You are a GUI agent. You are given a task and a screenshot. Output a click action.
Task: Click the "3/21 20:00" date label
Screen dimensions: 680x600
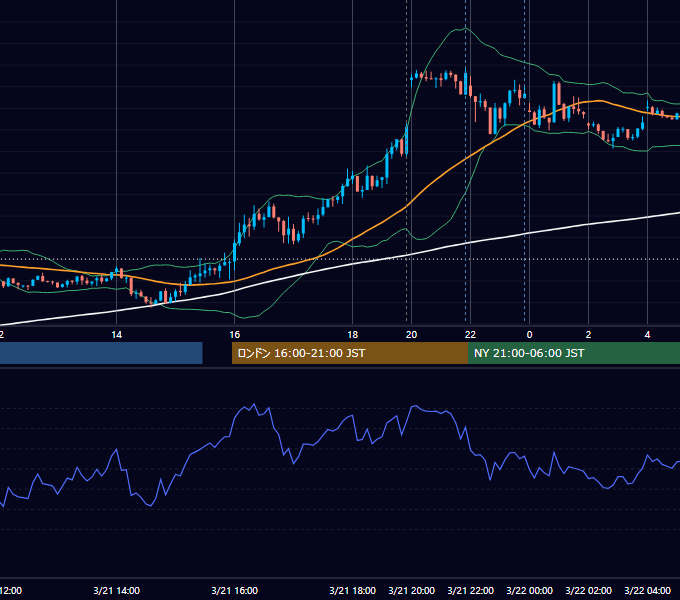click(412, 590)
